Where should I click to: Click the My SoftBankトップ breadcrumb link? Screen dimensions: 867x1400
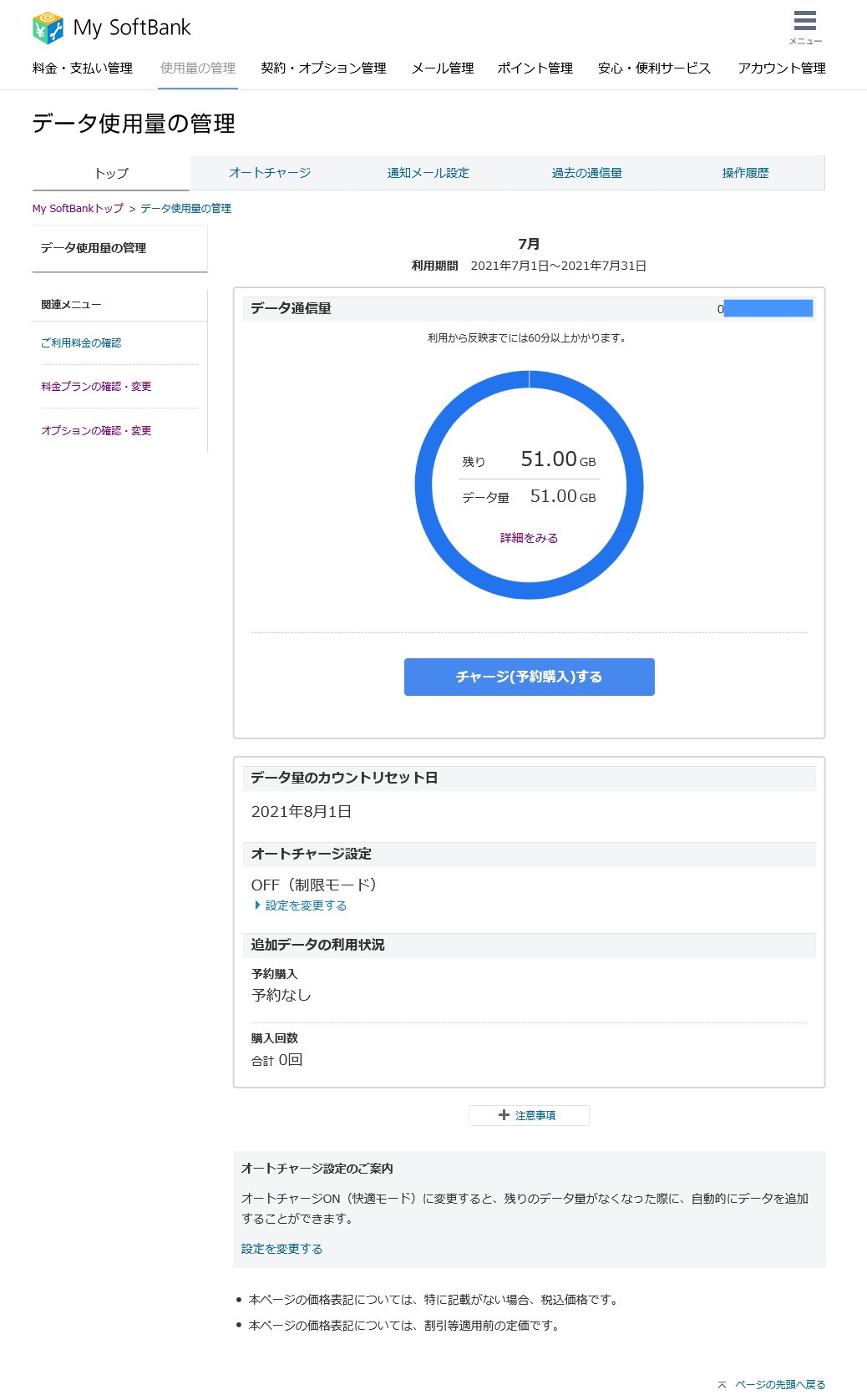coord(78,209)
